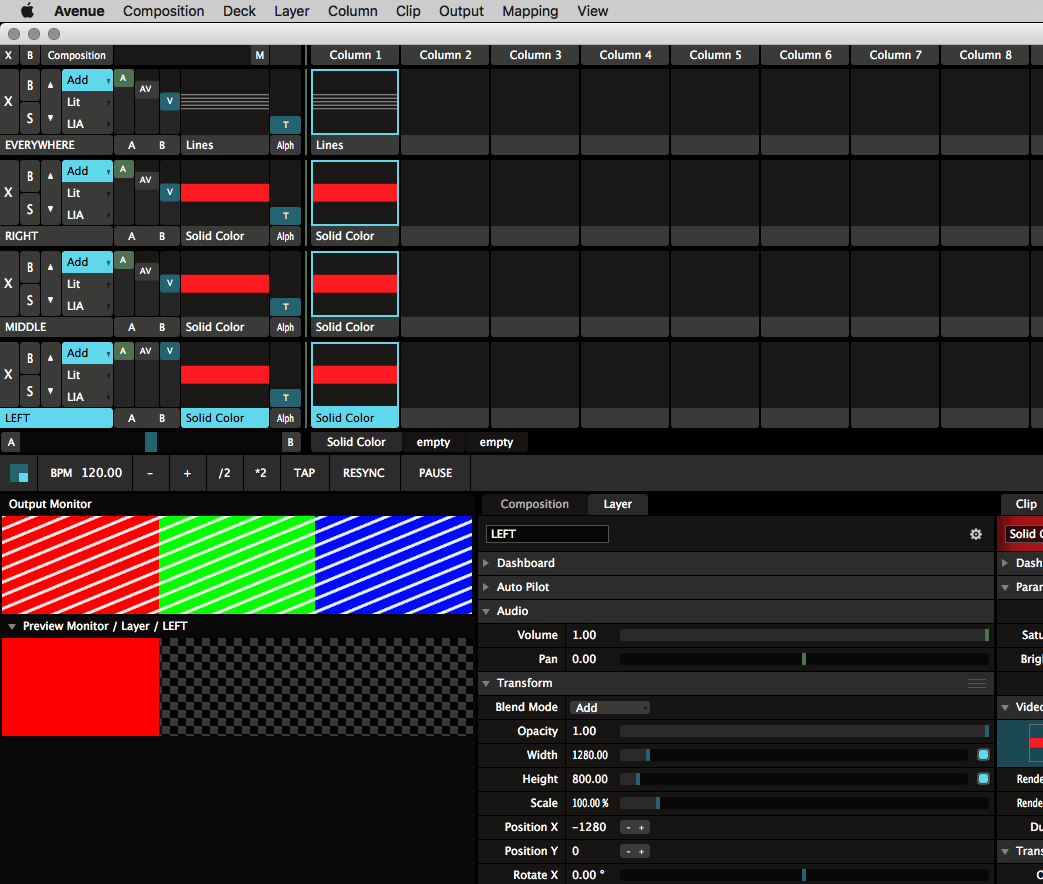Open the Blend Mode dropdown in Transform
Image resolution: width=1043 pixels, height=884 pixels.
coord(610,707)
